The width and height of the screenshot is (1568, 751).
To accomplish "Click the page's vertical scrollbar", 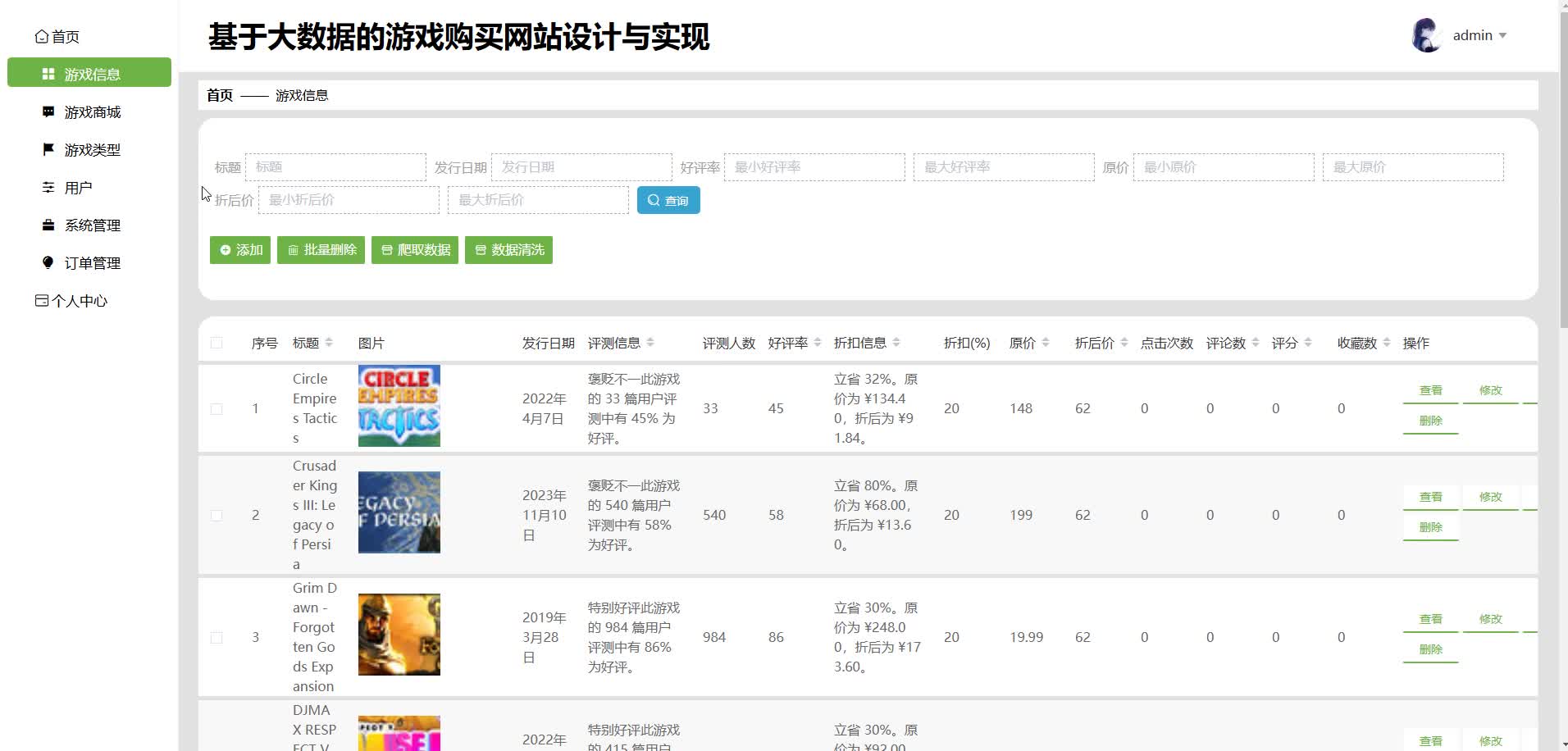I will pos(1562,164).
